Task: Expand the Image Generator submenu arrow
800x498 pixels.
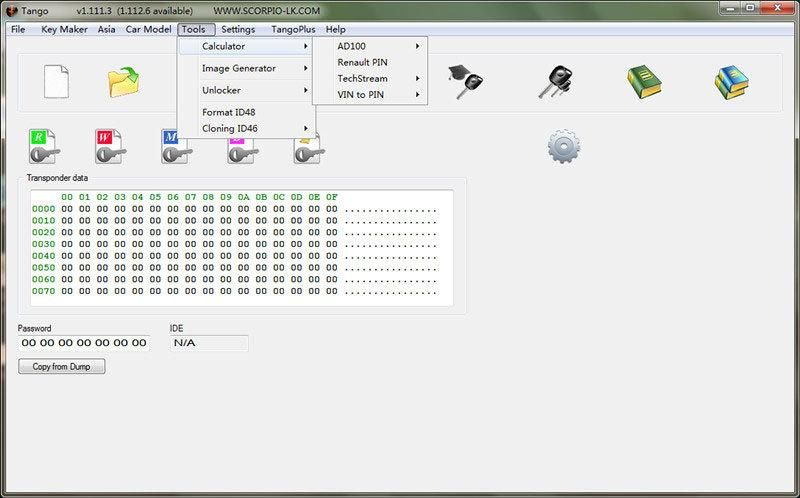Action: (x=305, y=68)
